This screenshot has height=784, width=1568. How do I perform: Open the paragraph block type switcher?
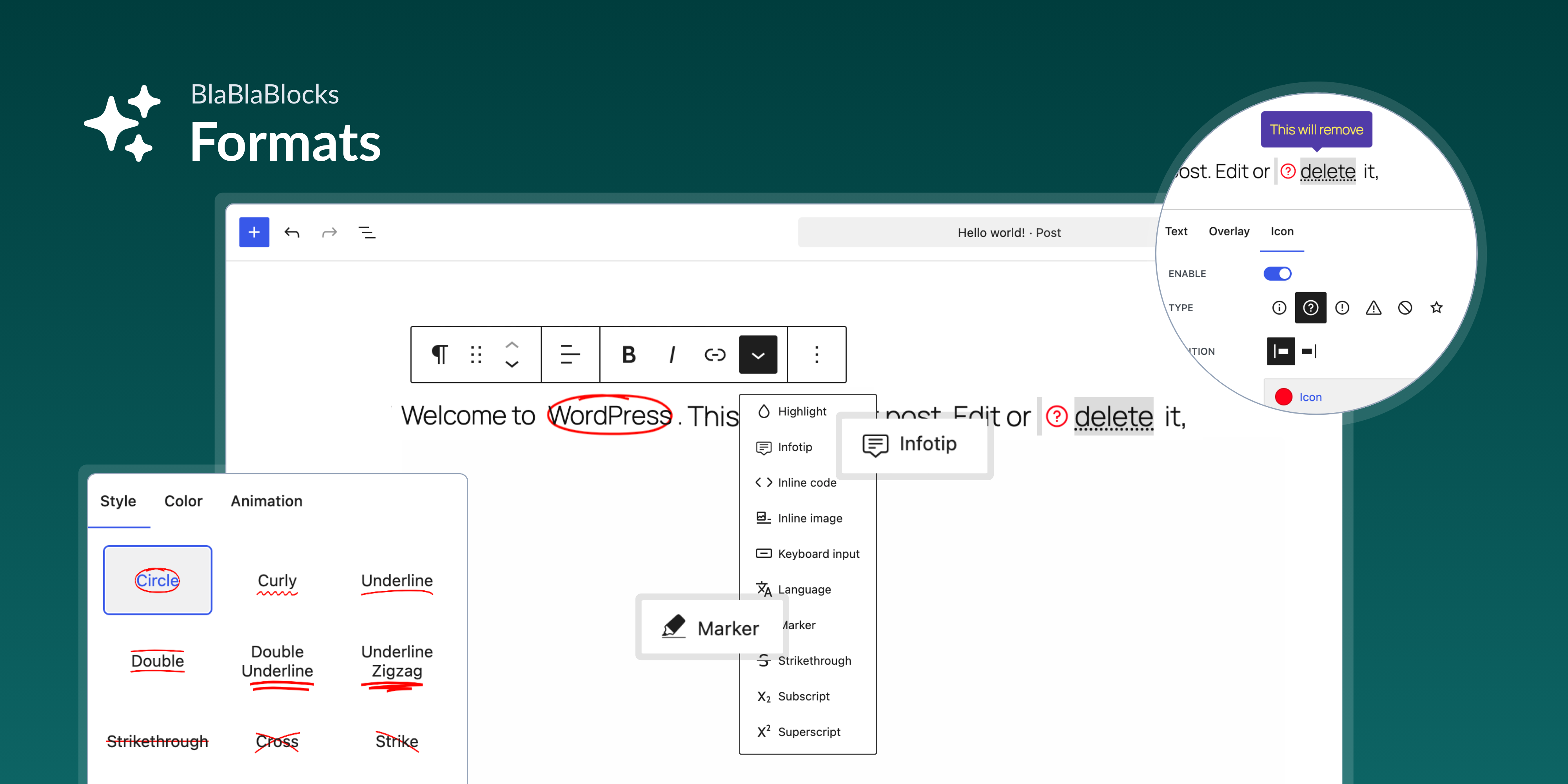point(439,354)
